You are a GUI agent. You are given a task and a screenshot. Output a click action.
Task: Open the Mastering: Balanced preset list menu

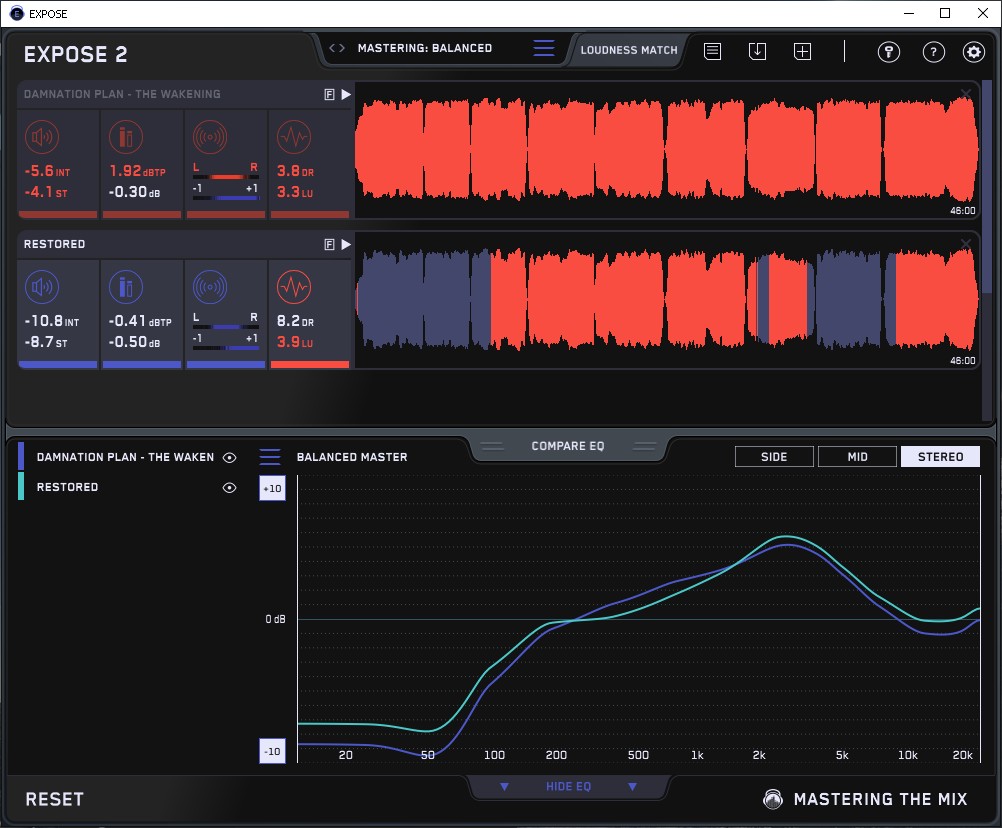coord(543,48)
